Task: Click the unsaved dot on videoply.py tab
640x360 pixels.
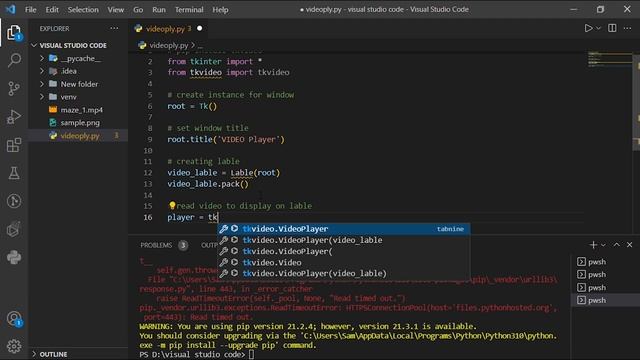Action: (x=200, y=28)
